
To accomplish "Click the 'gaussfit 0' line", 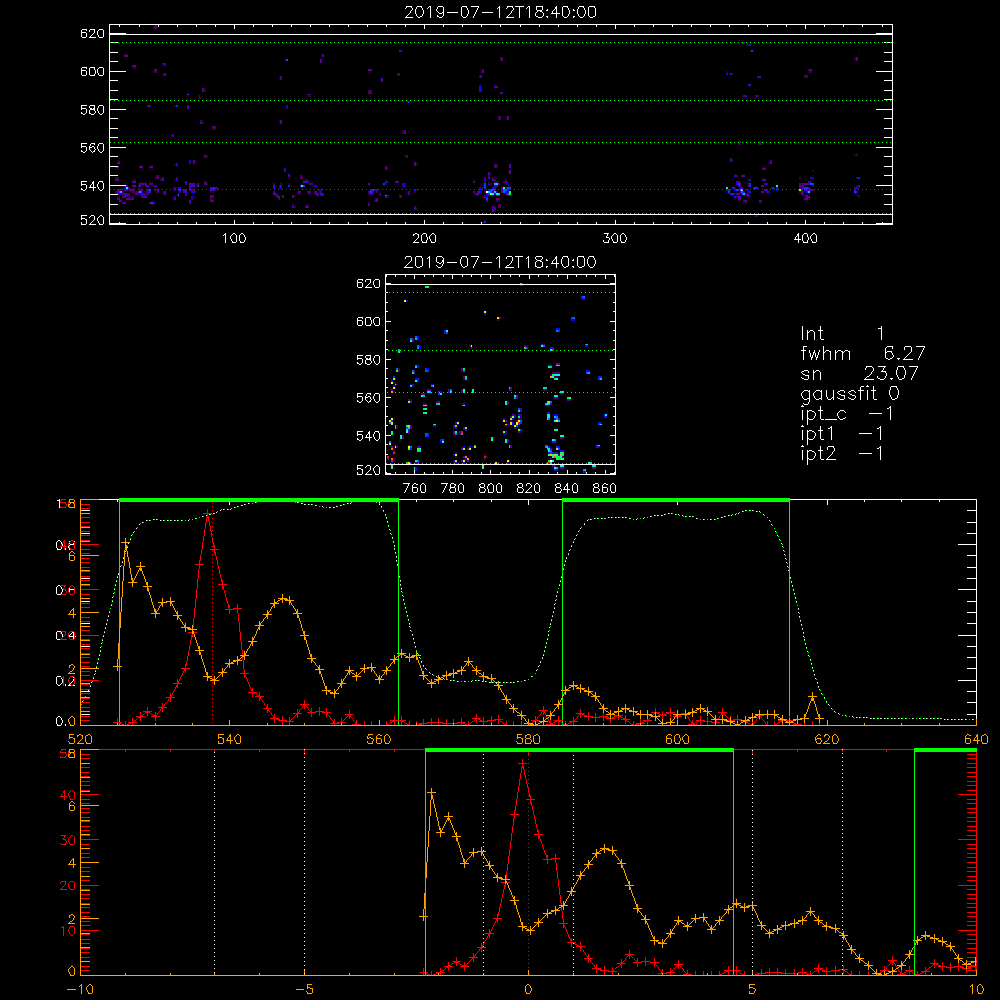I will tap(849, 393).
